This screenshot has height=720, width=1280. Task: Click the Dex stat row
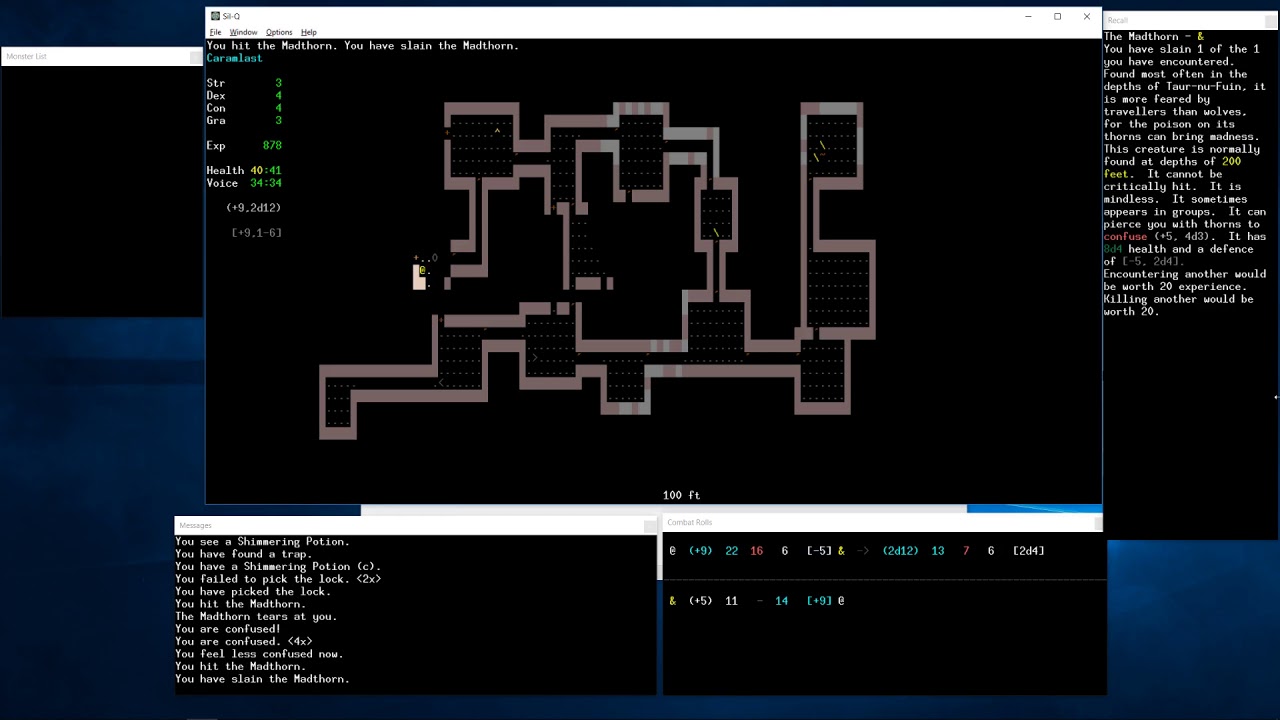[245, 96]
